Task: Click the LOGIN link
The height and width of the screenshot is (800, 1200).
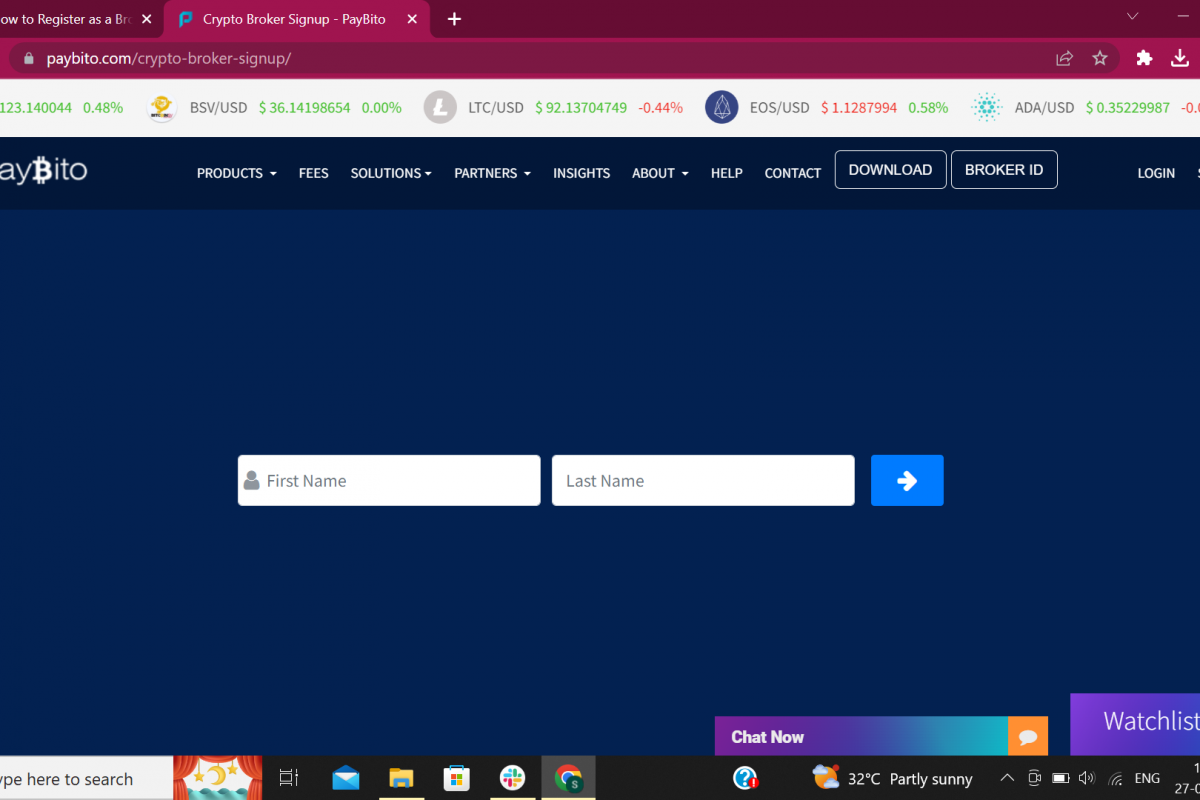Action: click(1156, 173)
